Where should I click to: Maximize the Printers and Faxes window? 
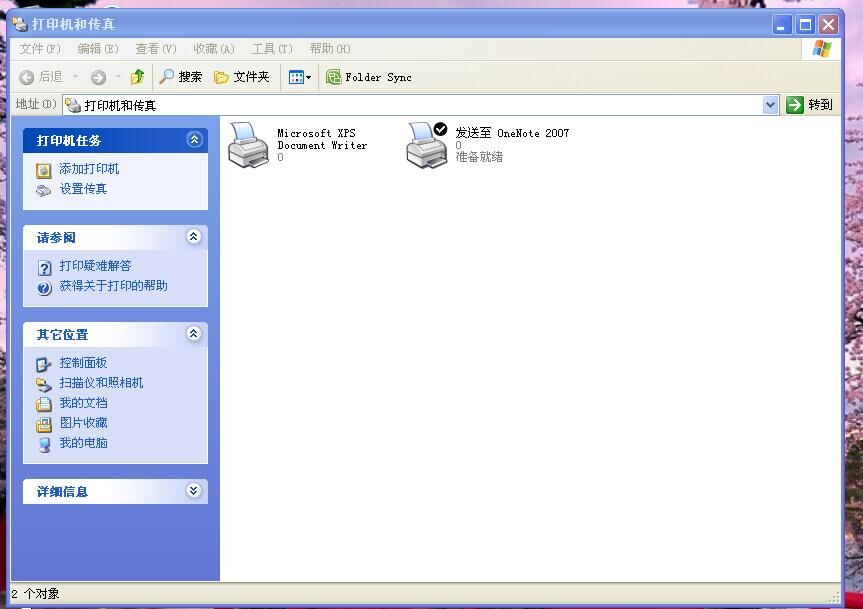(x=805, y=24)
